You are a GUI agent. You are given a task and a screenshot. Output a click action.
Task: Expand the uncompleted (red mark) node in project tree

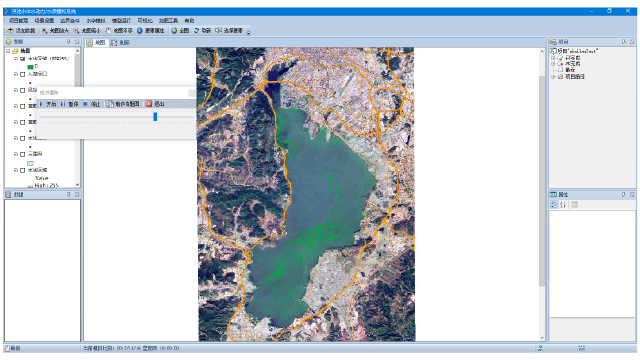click(553, 64)
